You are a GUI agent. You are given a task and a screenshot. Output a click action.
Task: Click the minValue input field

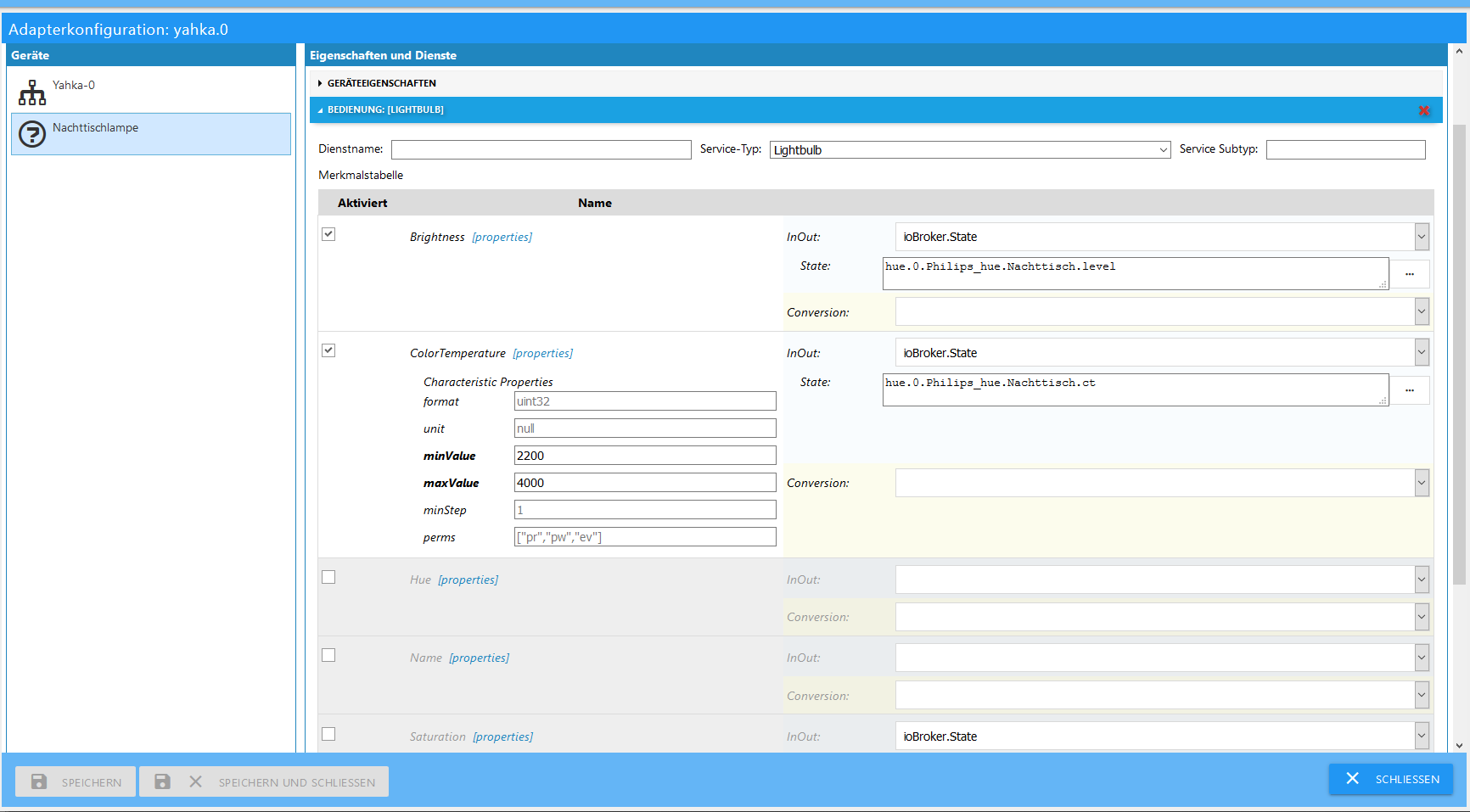(644, 456)
